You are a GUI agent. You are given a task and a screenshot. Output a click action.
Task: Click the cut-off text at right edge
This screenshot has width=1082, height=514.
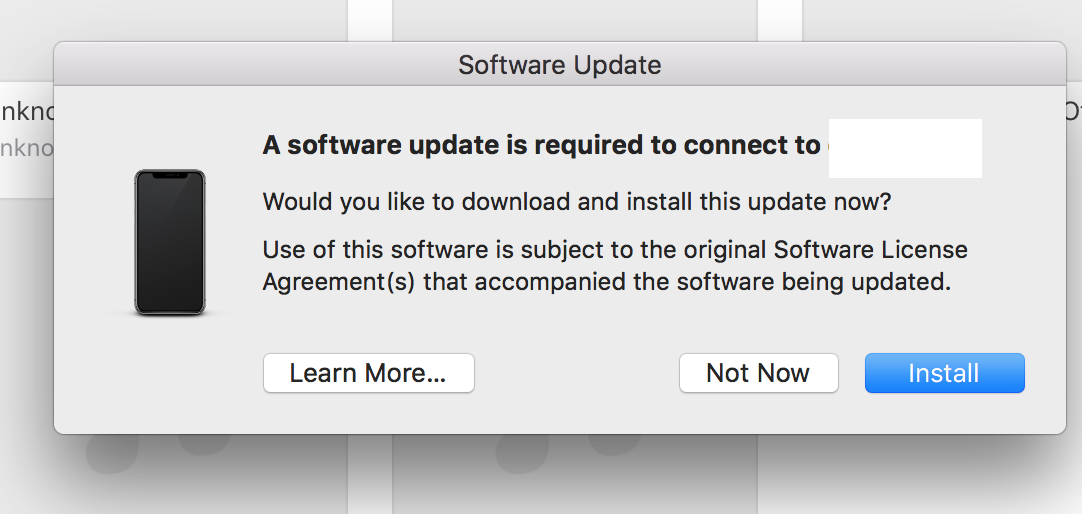click(x=1074, y=111)
